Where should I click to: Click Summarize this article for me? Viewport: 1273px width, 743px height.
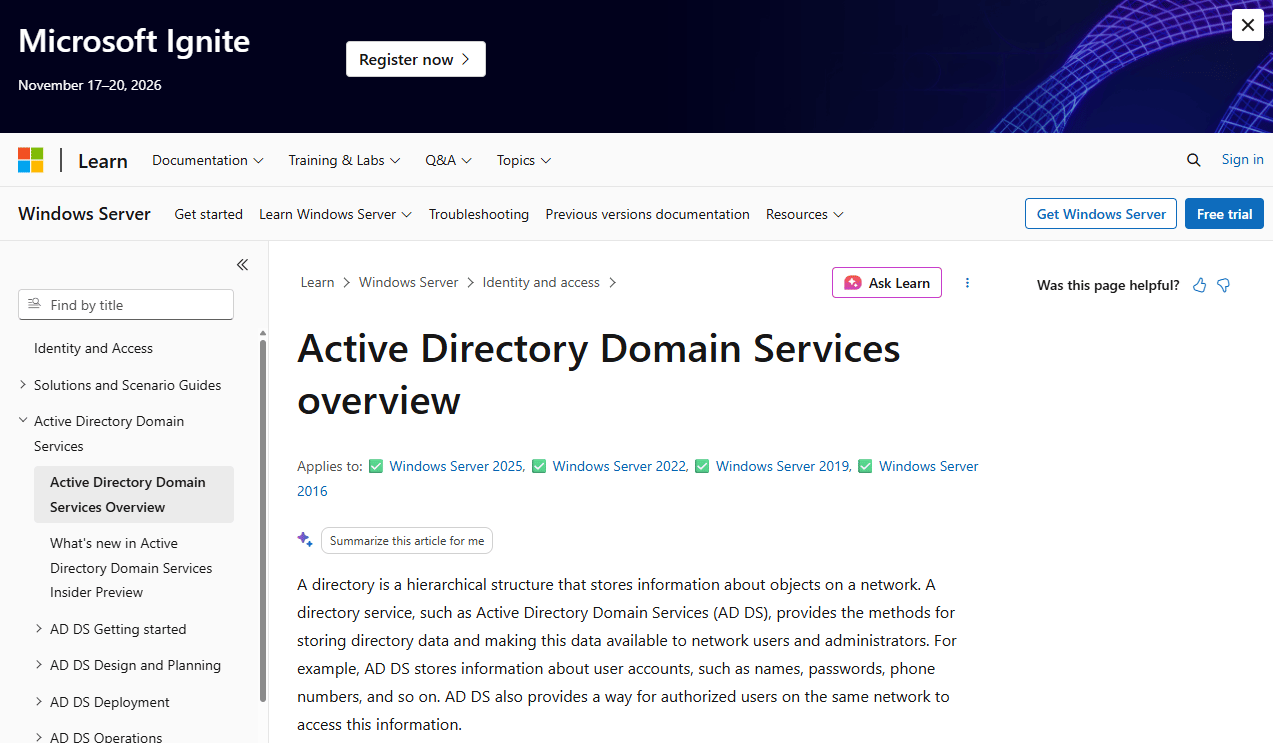[x=407, y=541]
